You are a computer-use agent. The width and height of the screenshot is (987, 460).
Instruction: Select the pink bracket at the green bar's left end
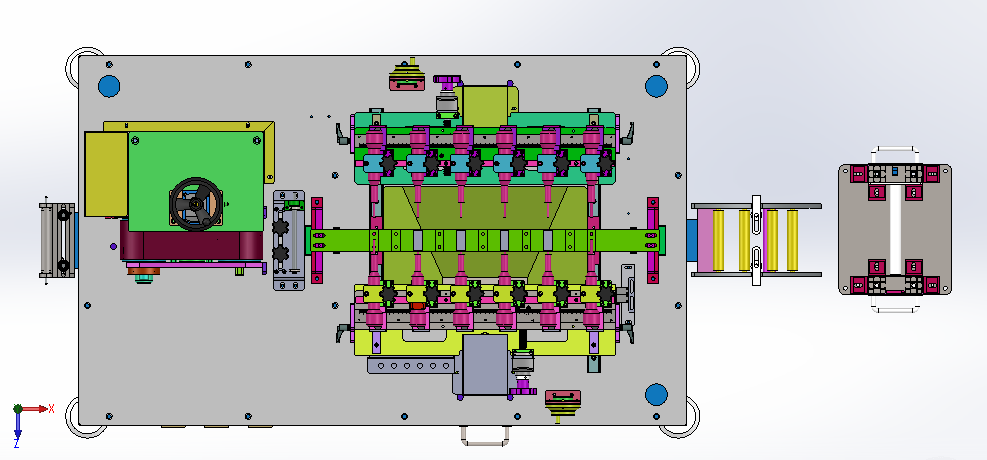point(317,240)
